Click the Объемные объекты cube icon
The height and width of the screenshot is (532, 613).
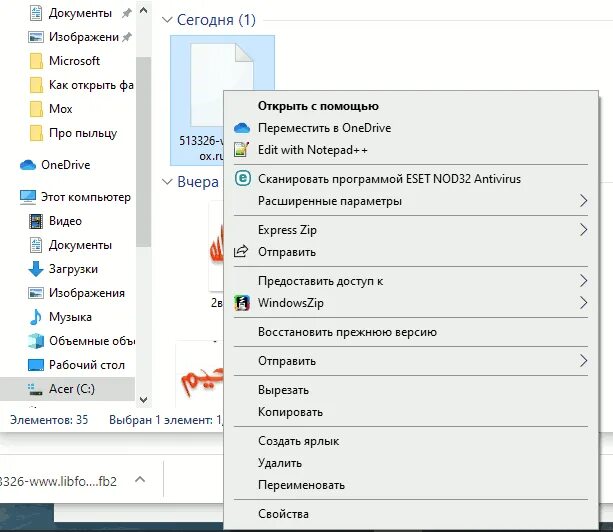[x=36, y=341]
